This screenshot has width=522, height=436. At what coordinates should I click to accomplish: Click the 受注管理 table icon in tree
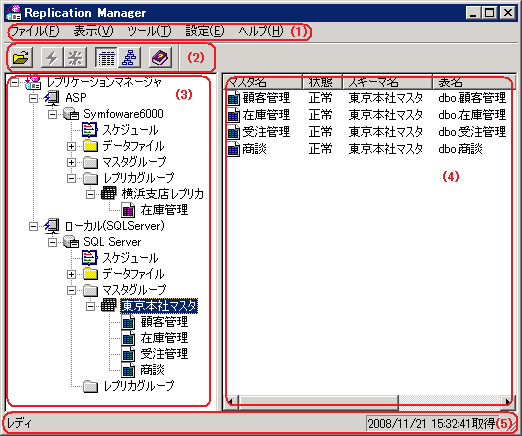pyautogui.click(x=128, y=354)
